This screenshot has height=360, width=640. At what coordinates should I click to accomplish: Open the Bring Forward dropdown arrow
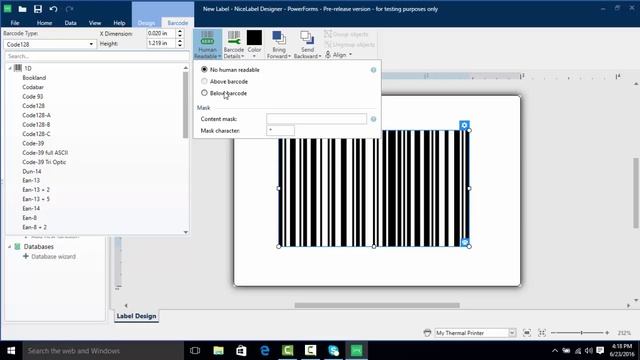[289, 56]
